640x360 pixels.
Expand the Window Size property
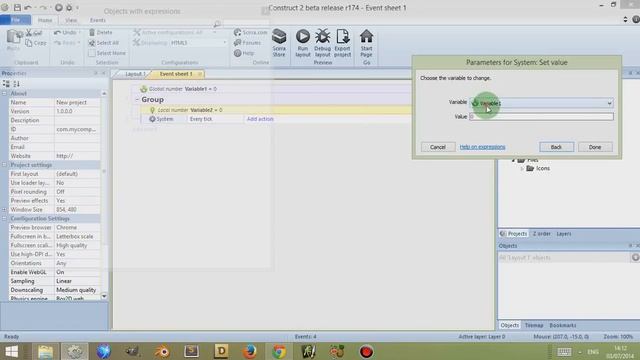coord(4,209)
